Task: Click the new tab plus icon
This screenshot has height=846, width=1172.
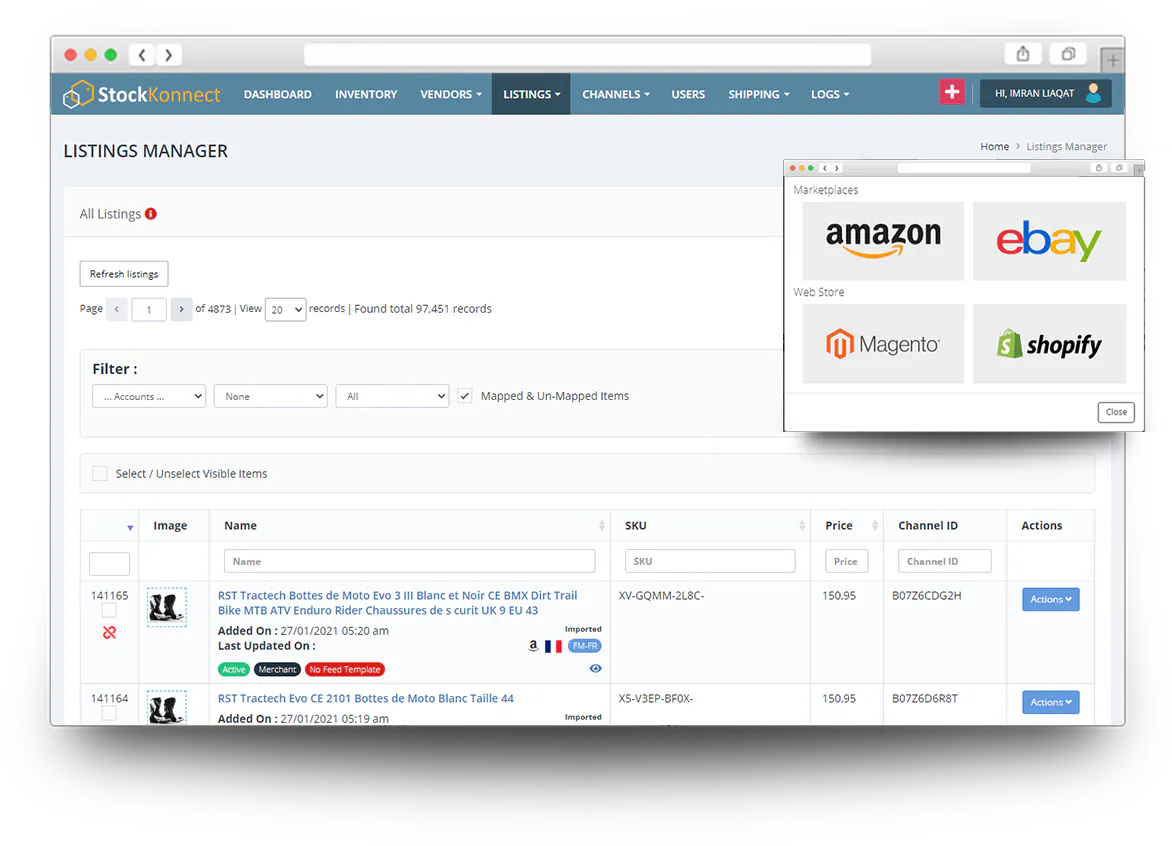Action: (1112, 60)
